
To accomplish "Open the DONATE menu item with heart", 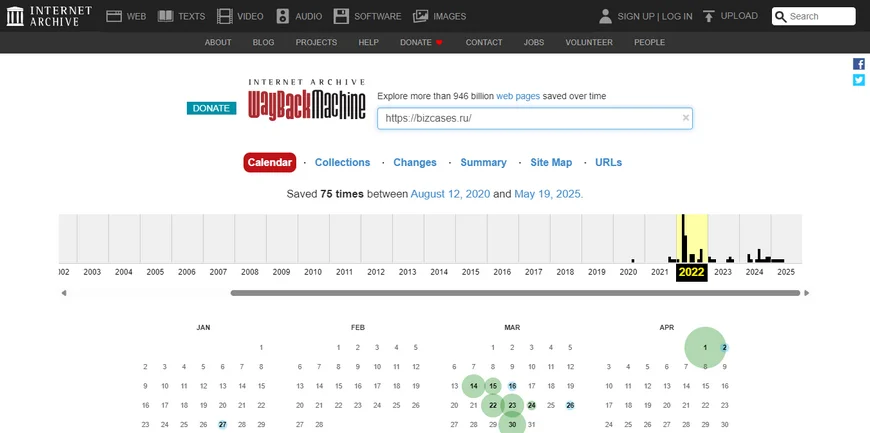I will tap(421, 42).
